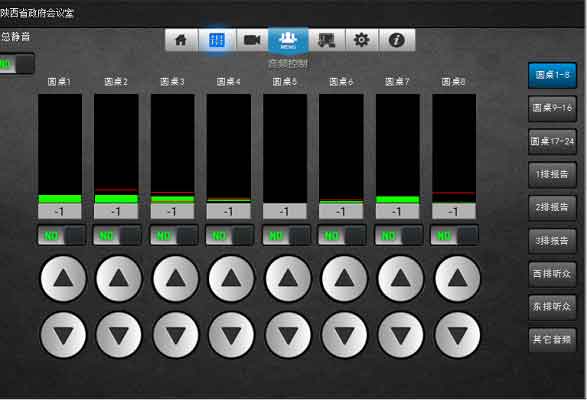This screenshot has height=400, width=587.
Task: Toggle the NO mute switch under 圆桌5
Action: point(287,236)
